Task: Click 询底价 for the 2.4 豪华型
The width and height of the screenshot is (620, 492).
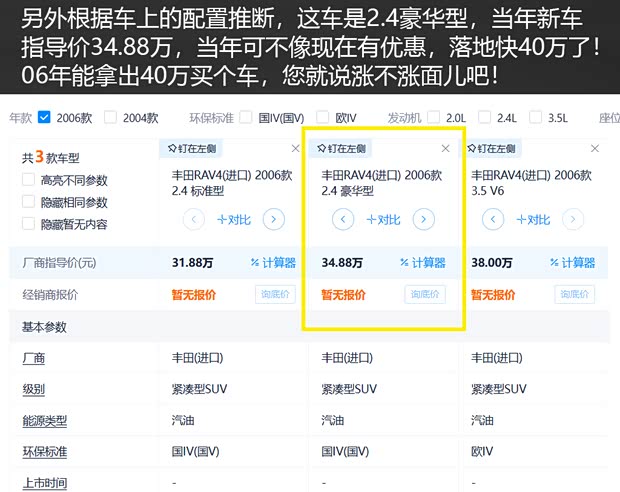Action: tap(425, 294)
